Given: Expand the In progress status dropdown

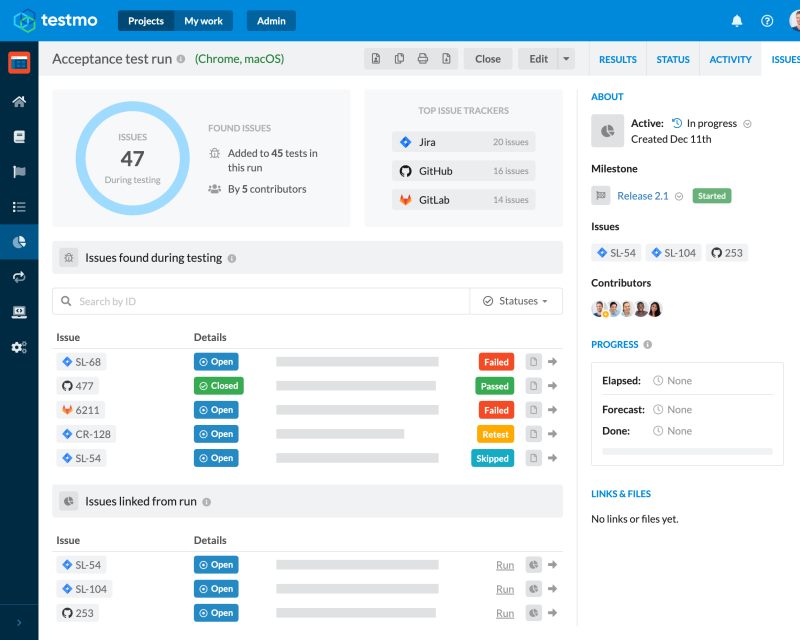Looking at the screenshot, I should pyautogui.click(x=747, y=124).
